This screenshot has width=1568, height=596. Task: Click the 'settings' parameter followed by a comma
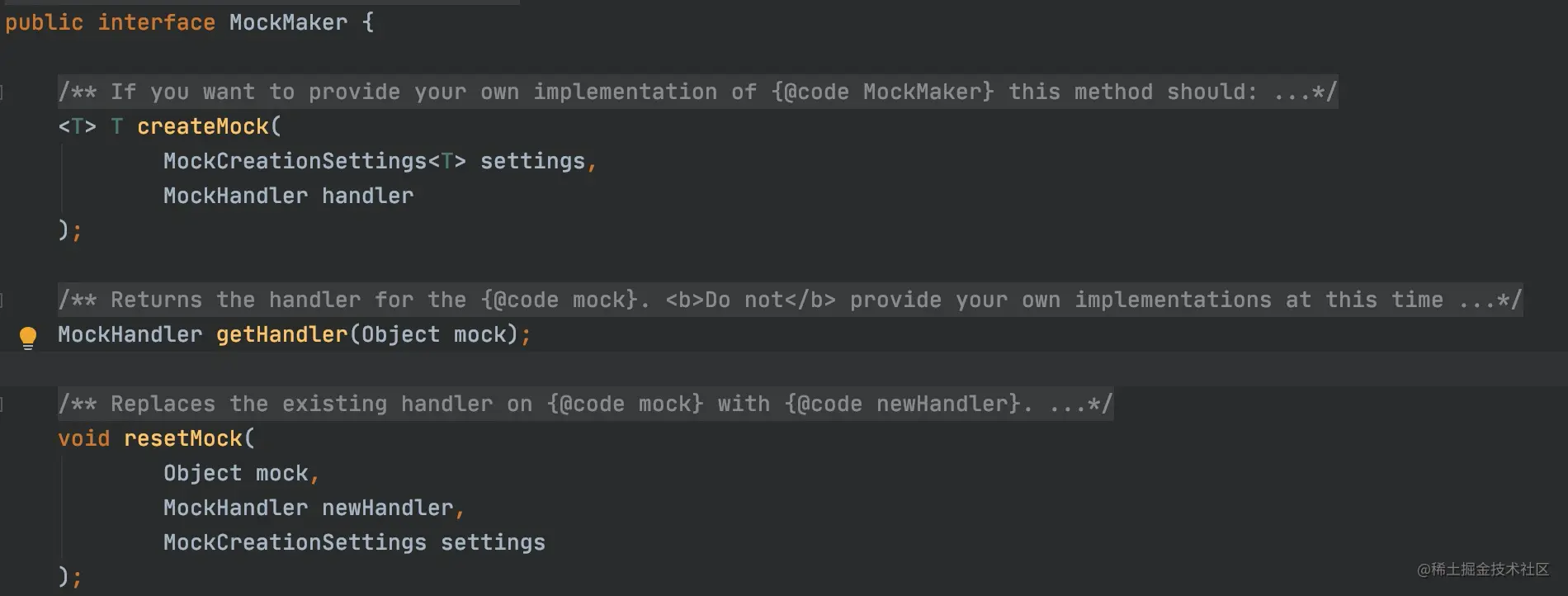pos(533,162)
